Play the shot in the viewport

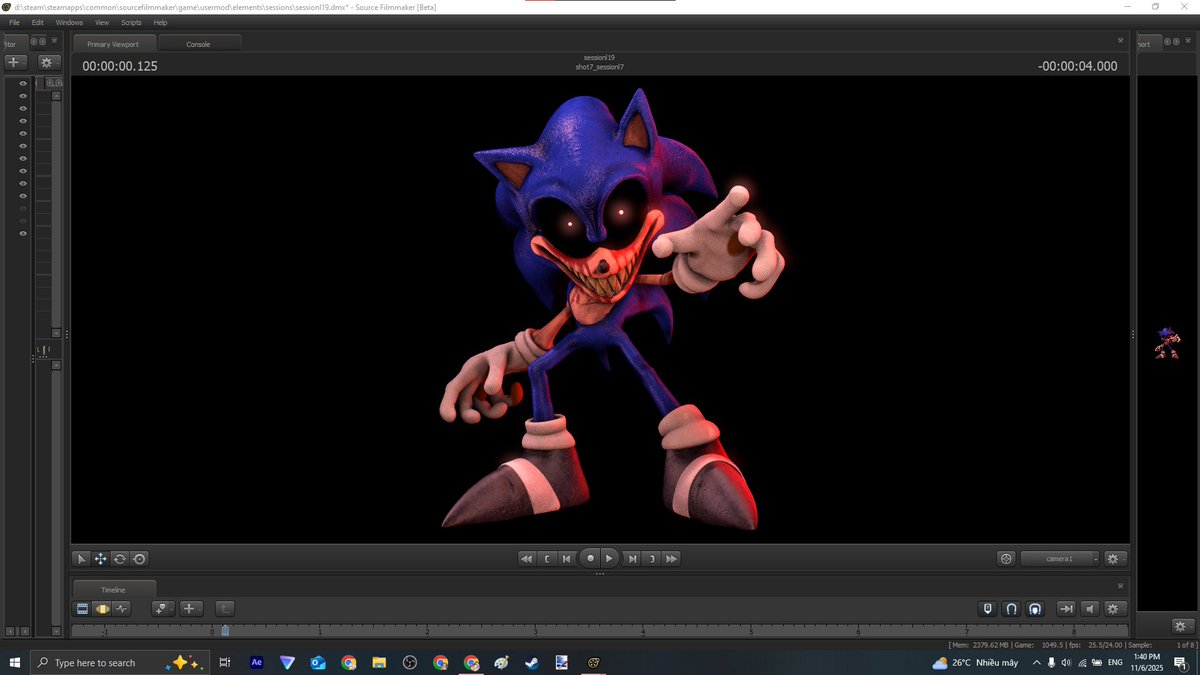(610, 559)
